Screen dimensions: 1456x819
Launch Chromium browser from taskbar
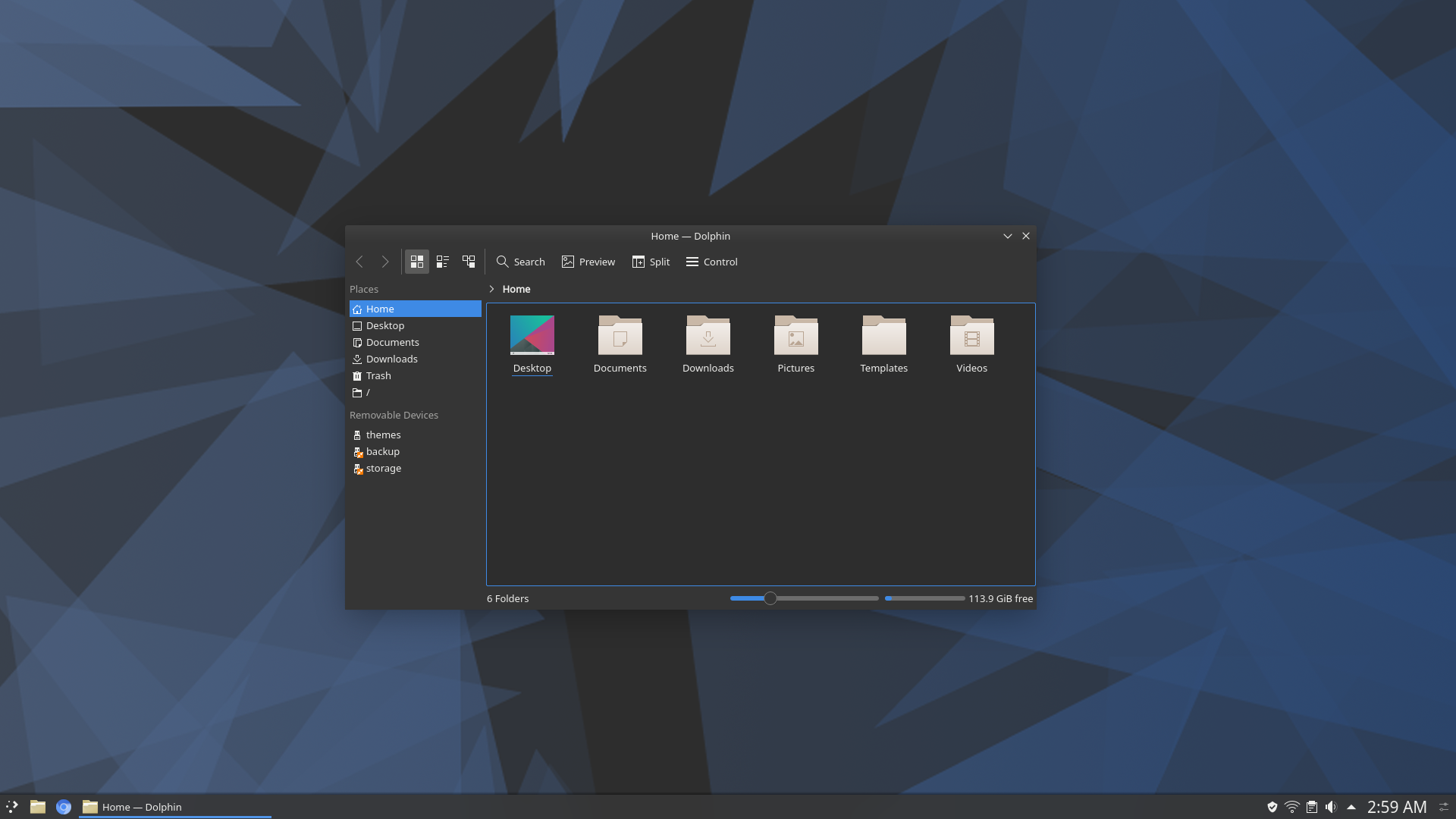pos(64,807)
